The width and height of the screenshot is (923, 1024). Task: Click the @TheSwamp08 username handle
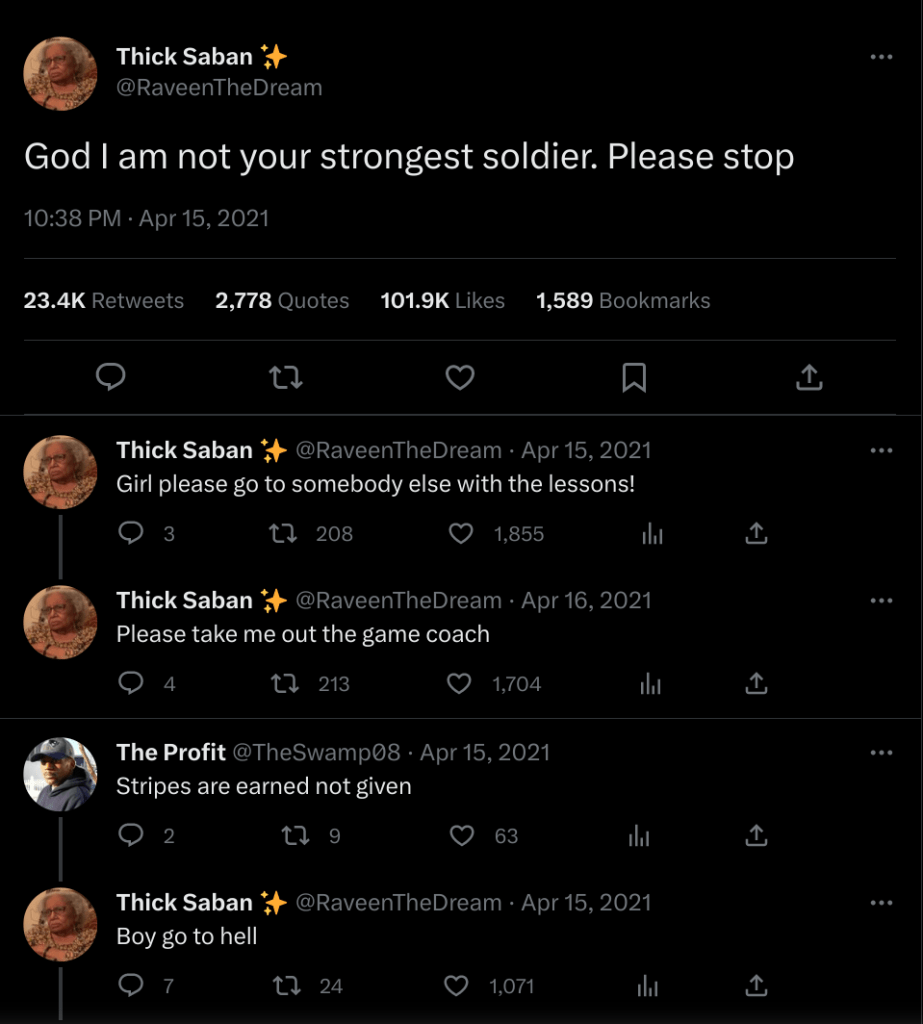click(x=316, y=752)
